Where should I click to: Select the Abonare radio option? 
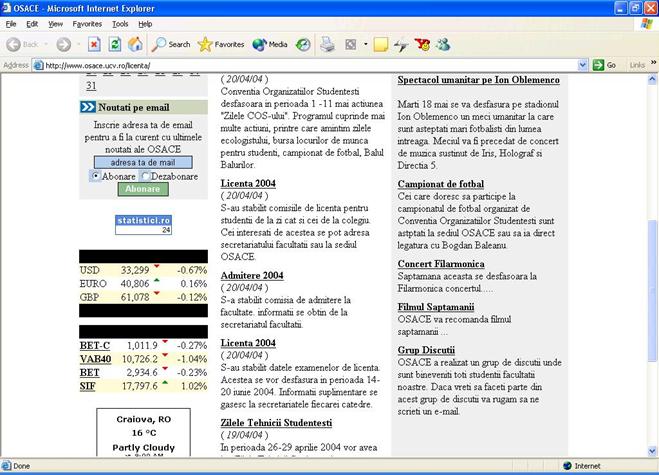[96, 176]
